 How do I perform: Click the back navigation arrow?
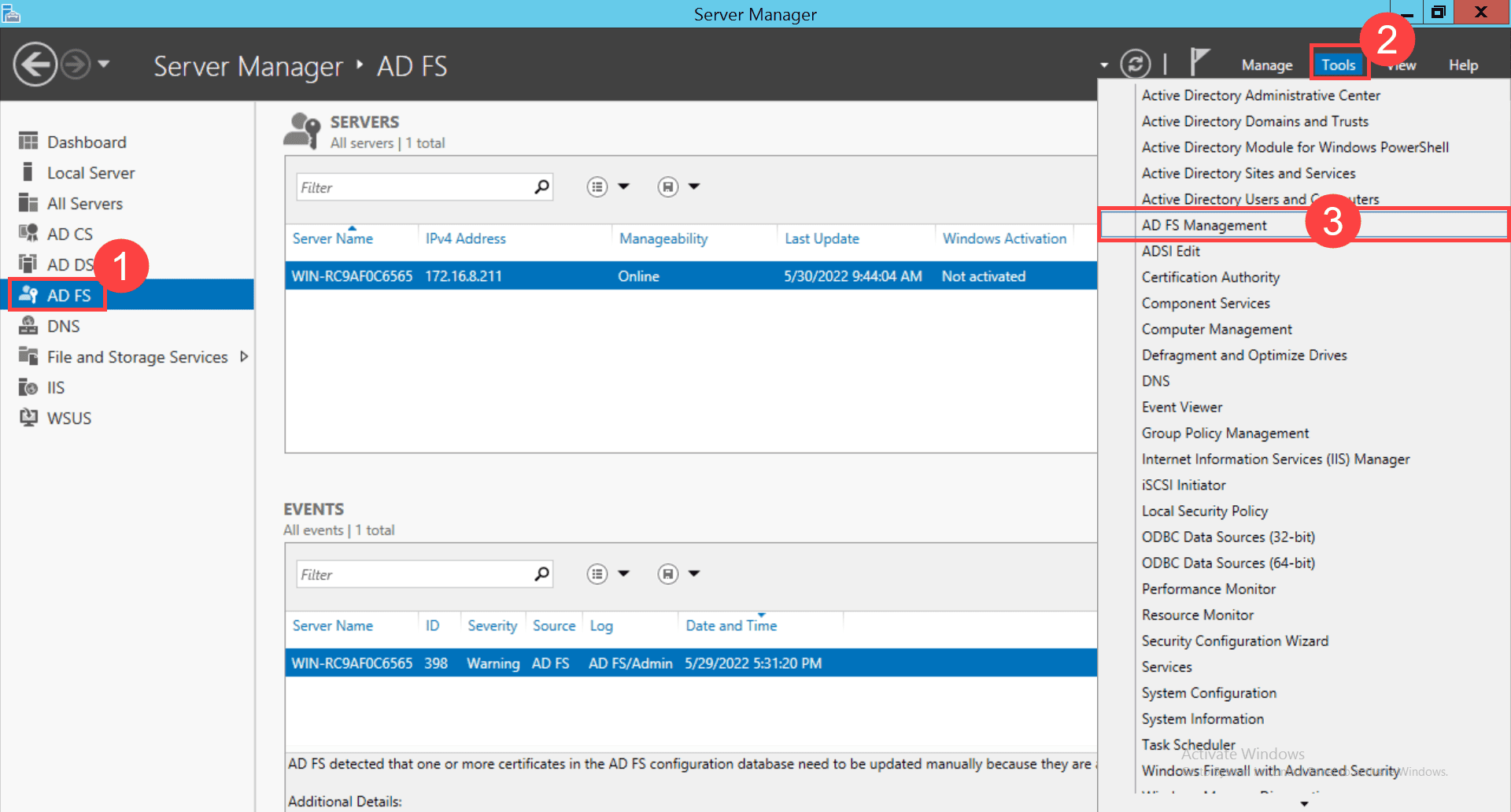coord(35,64)
